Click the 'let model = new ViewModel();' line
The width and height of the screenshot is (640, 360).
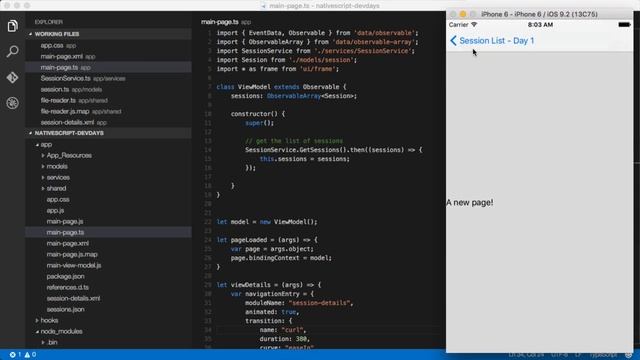point(267,222)
